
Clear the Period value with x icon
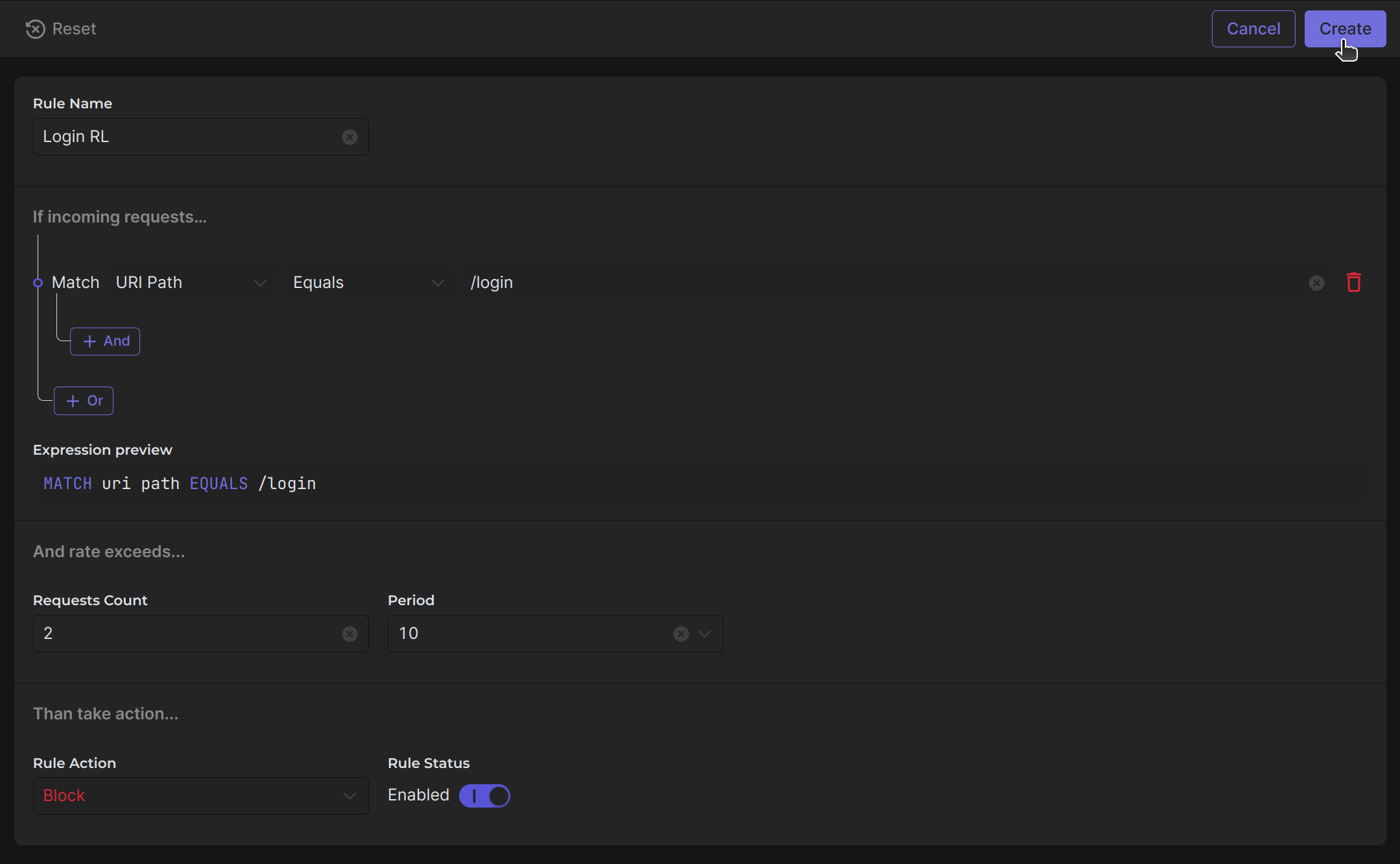click(681, 634)
